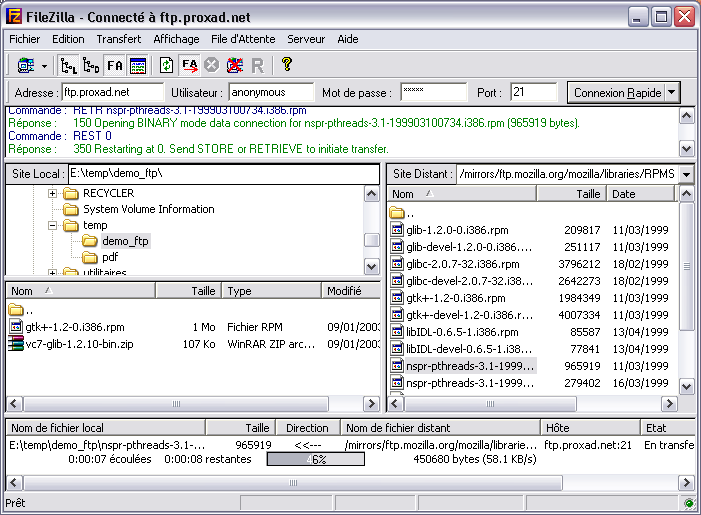The width and height of the screenshot is (701, 515).
Task: Sort local files by Taille column
Action: [x=188, y=291]
